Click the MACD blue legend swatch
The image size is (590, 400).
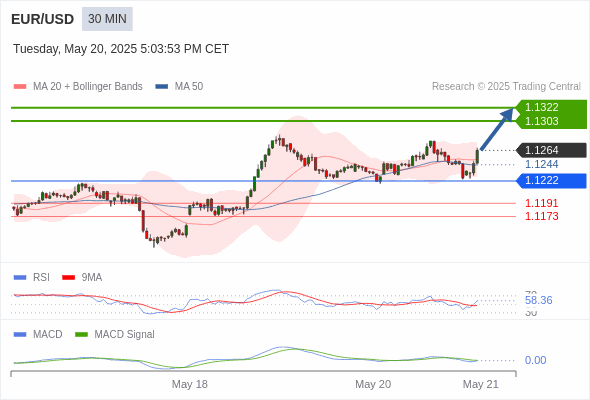(20, 335)
